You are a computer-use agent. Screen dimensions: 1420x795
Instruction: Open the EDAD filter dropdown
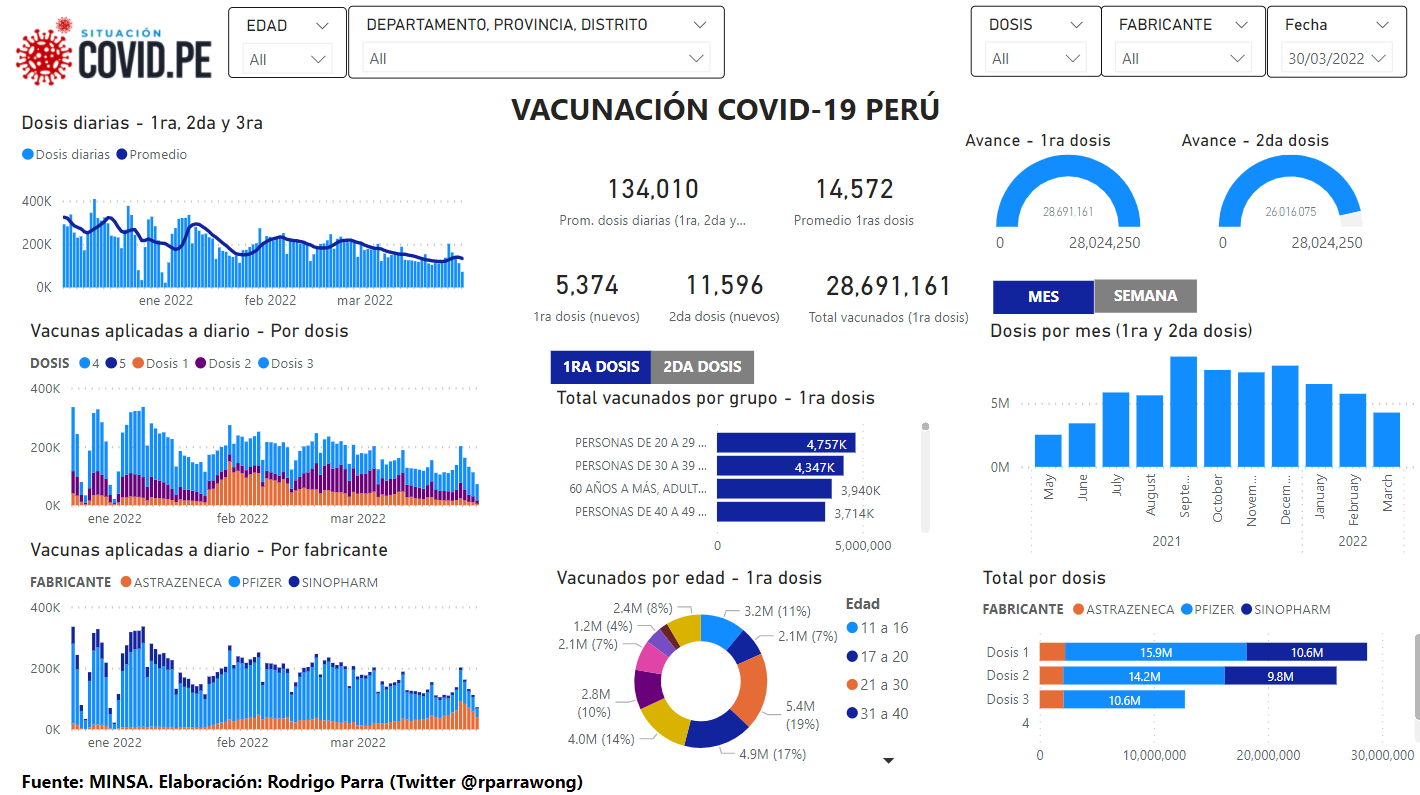click(288, 59)
